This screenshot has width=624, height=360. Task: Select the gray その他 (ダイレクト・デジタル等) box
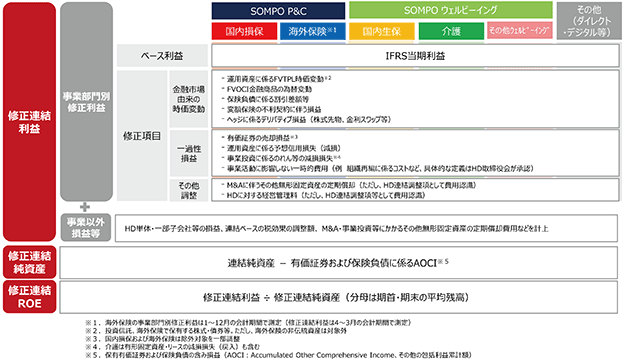589,21
